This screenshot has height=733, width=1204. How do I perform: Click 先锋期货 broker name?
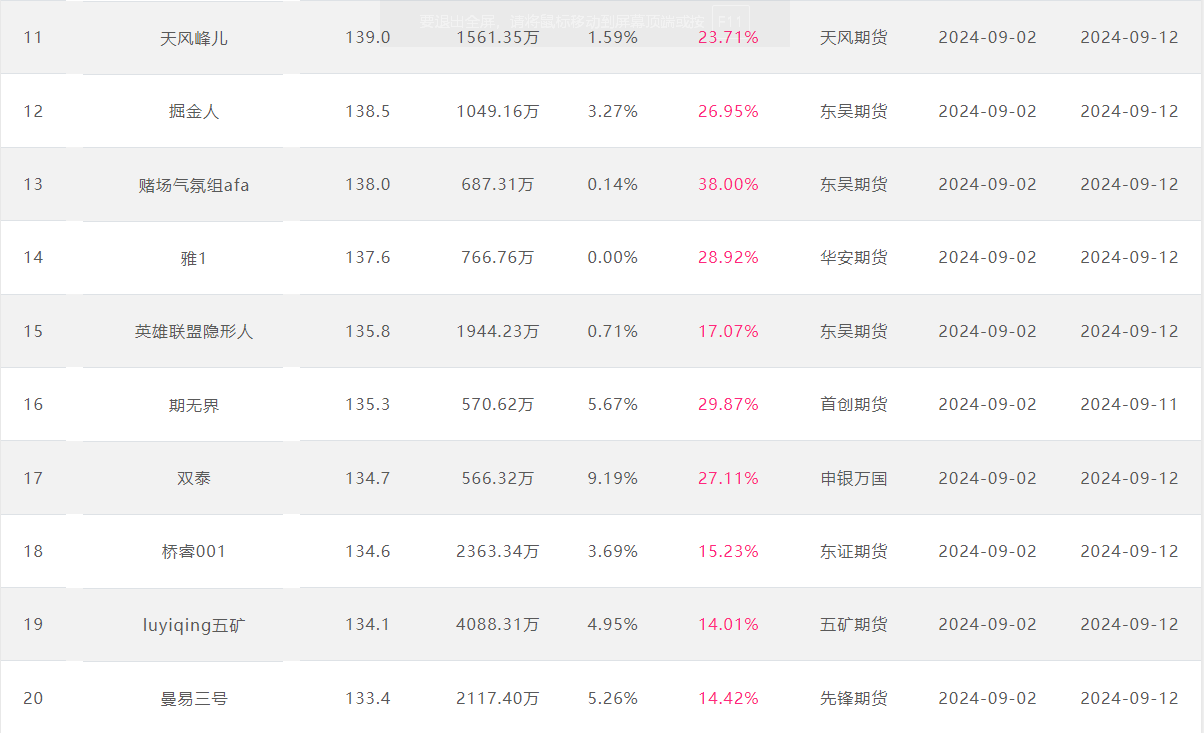tap(853, 698)
